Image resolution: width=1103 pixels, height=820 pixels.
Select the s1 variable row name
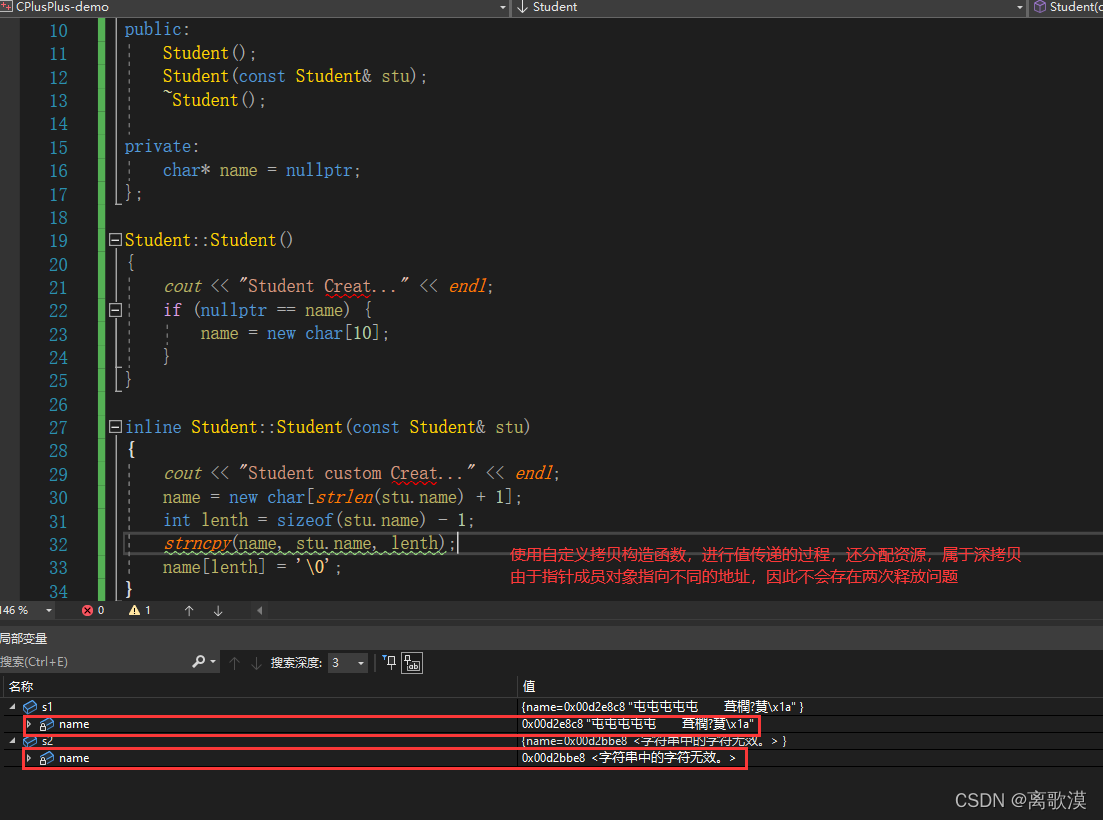coord(46,707)
